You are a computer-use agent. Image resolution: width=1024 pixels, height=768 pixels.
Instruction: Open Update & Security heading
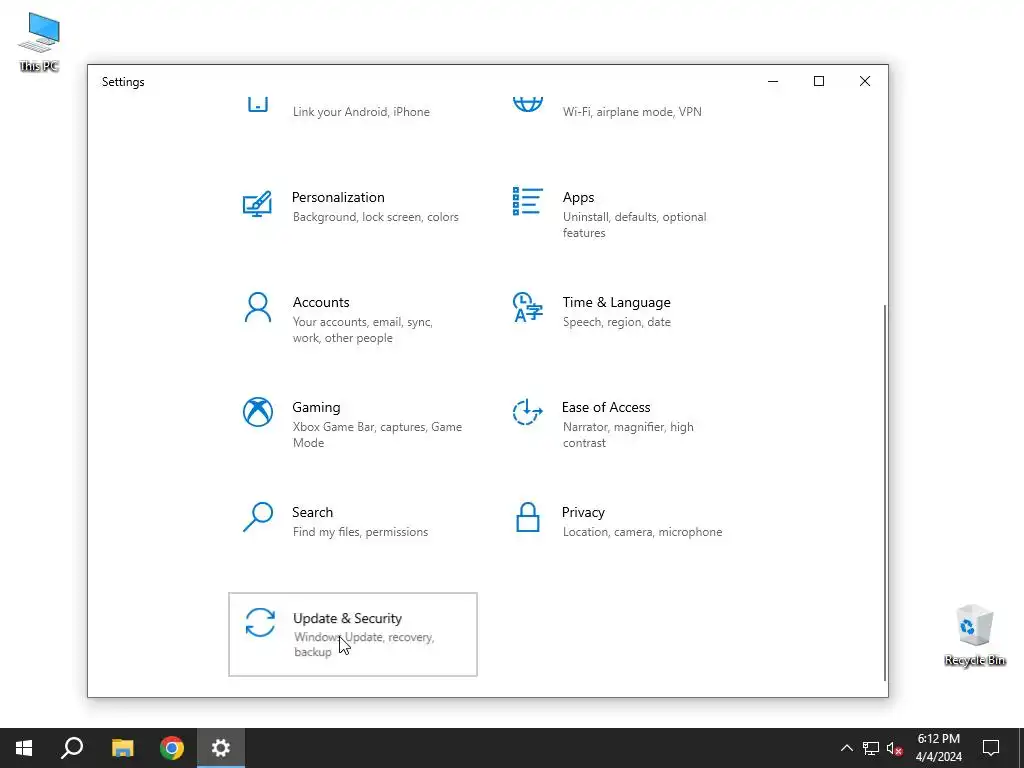tap(347, 618)
